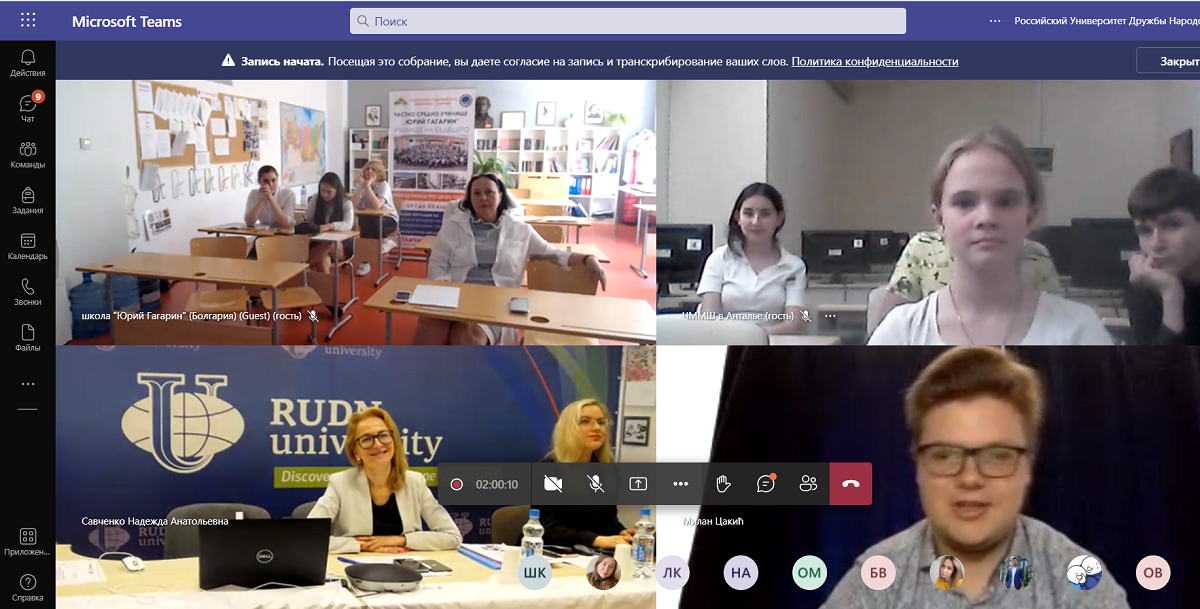Click the "Запись начата." banner text
Viewport: 1200px width, 609px height.
283,61
